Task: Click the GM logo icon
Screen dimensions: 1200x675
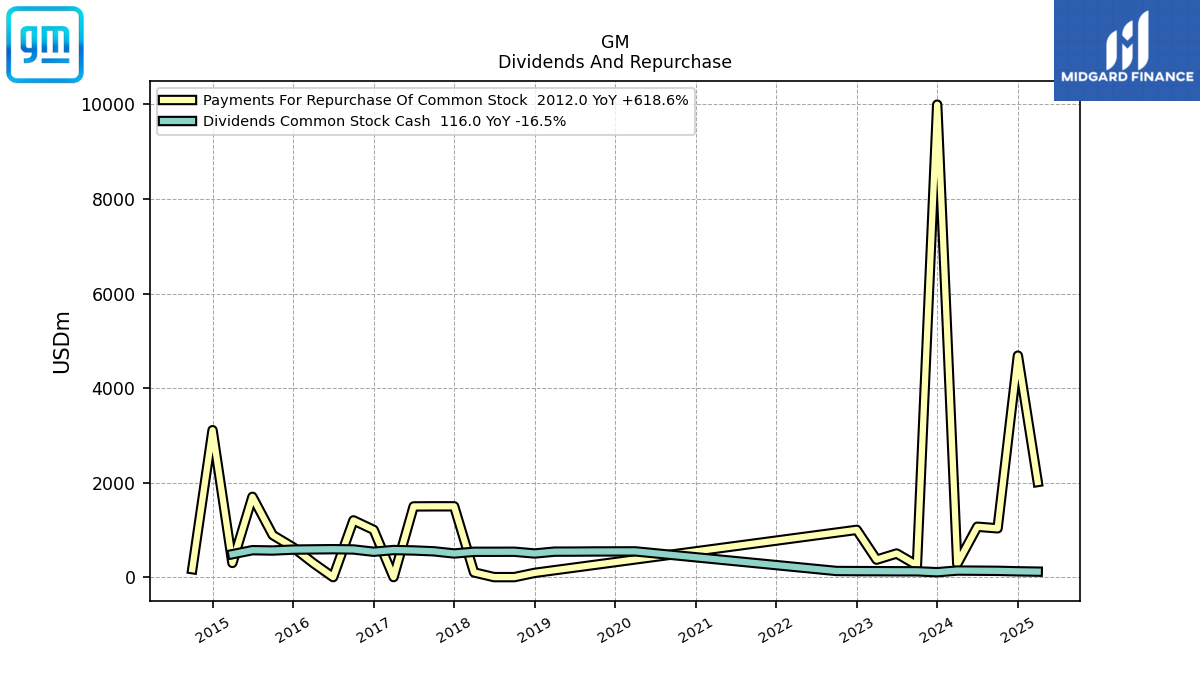Action: click(x=45, y=45)
